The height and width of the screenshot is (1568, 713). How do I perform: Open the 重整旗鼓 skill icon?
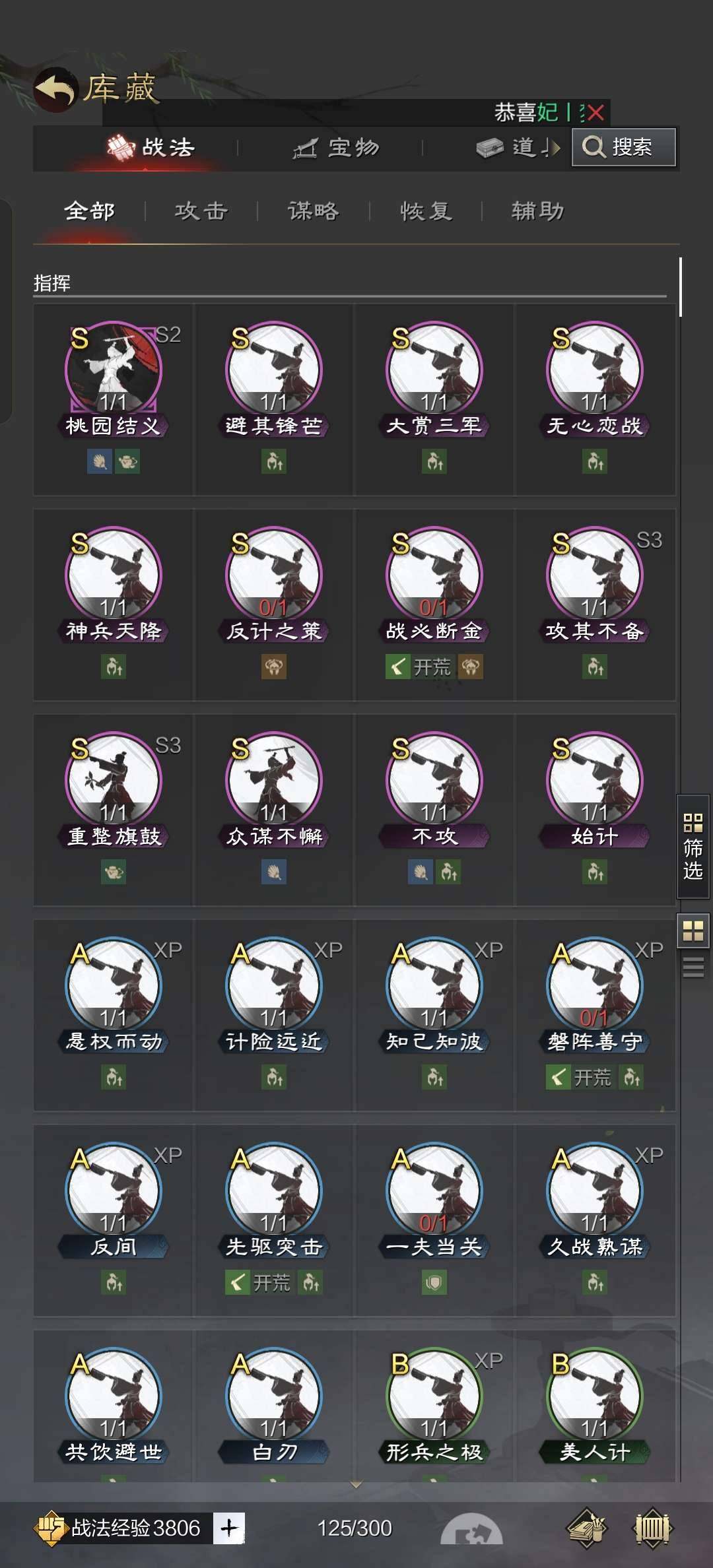(x=114, y=779)
